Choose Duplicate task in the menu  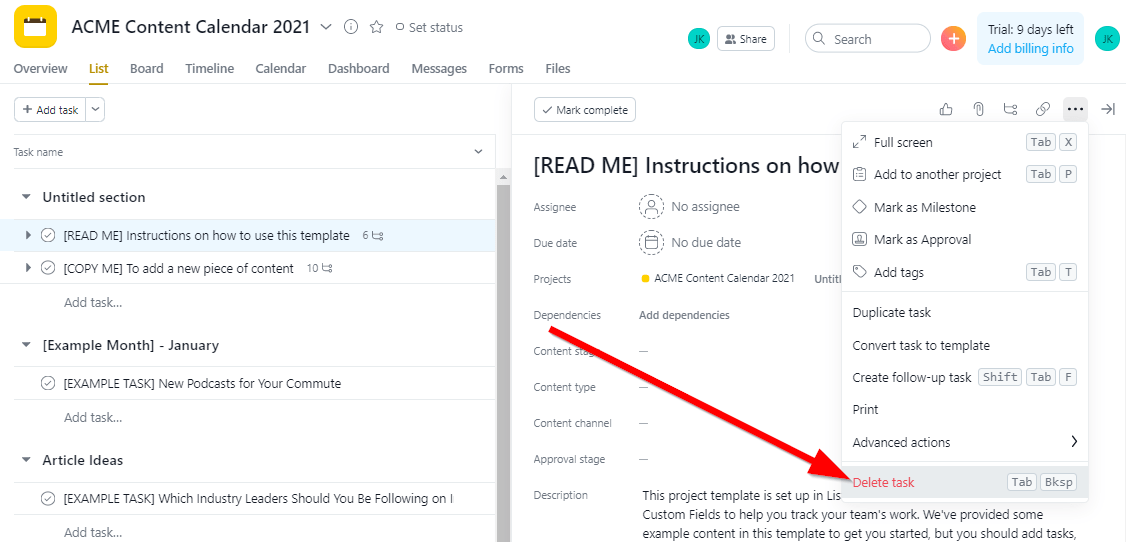[x=965, y=313]
